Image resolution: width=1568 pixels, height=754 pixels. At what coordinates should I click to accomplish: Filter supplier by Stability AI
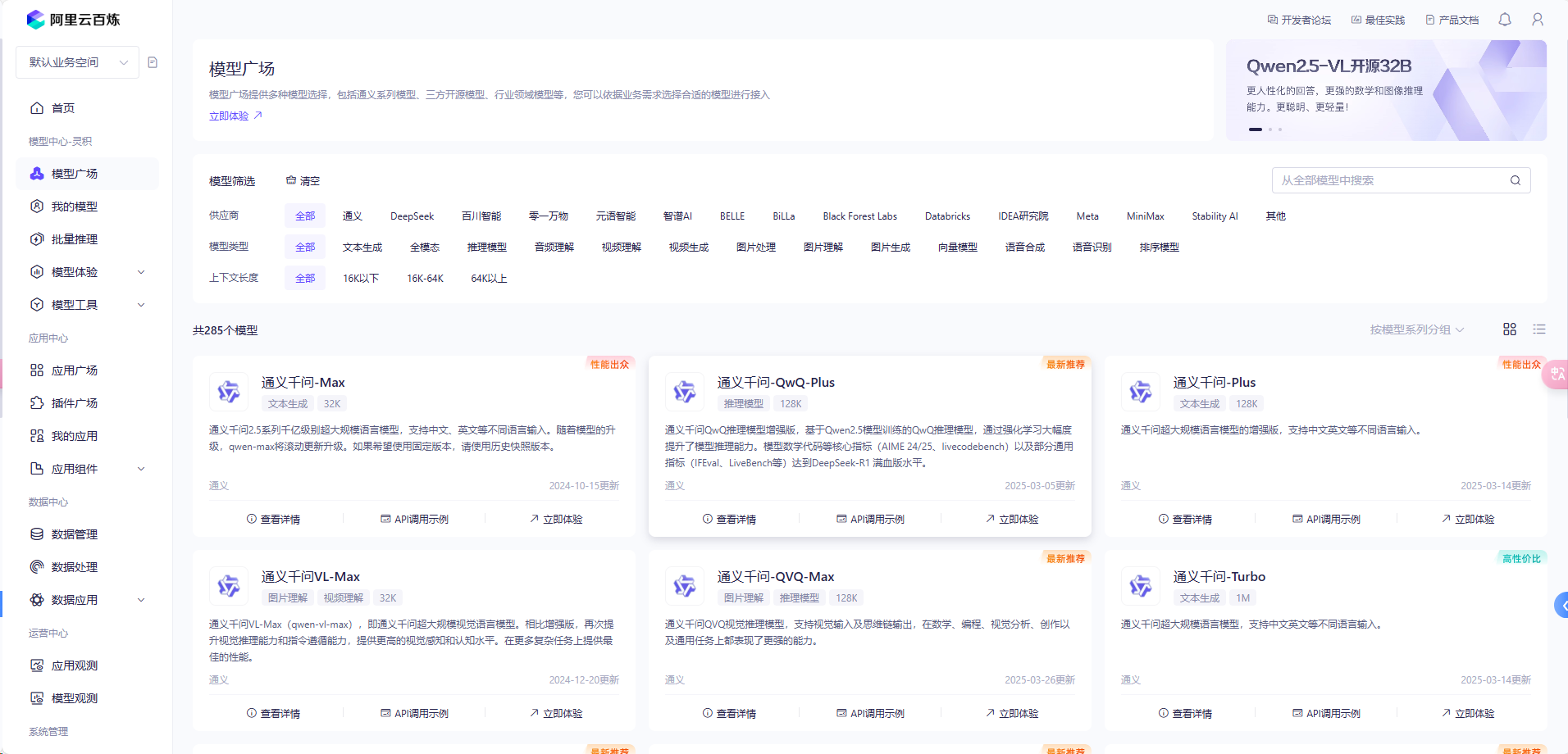1215,216
